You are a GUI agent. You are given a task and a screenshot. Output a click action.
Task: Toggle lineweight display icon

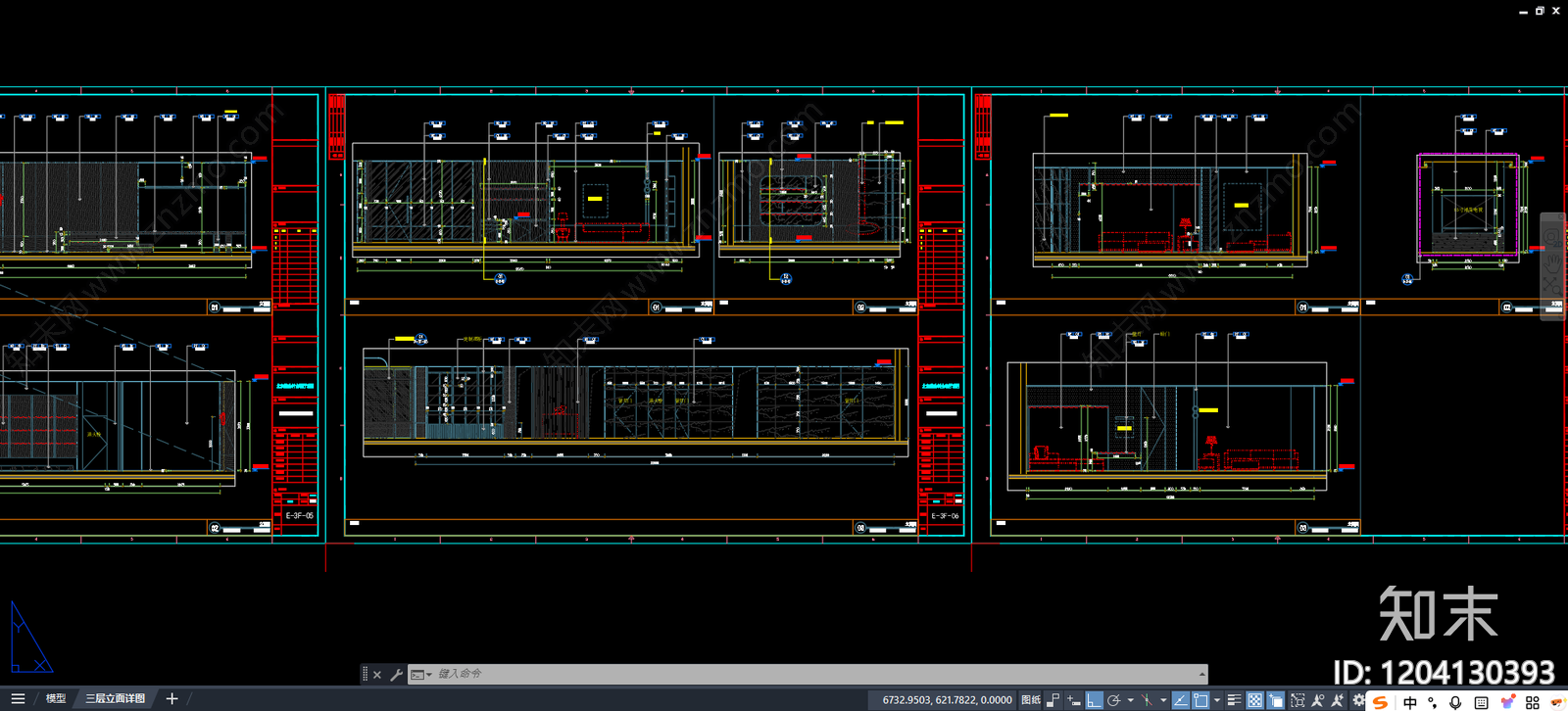(1235, 700)
